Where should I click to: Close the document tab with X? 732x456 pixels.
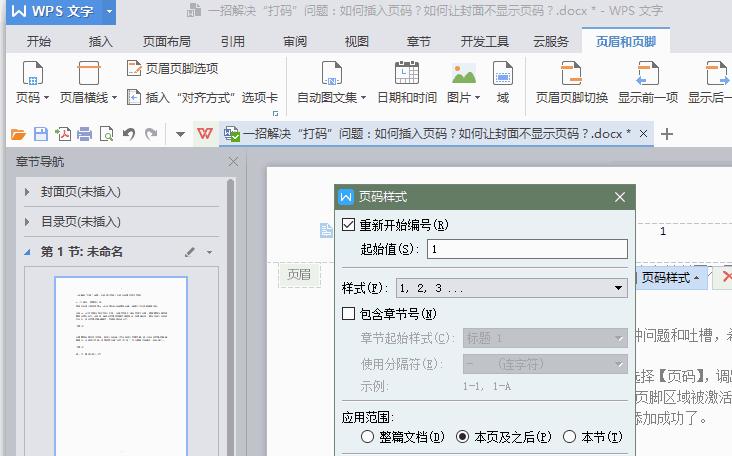643,134
